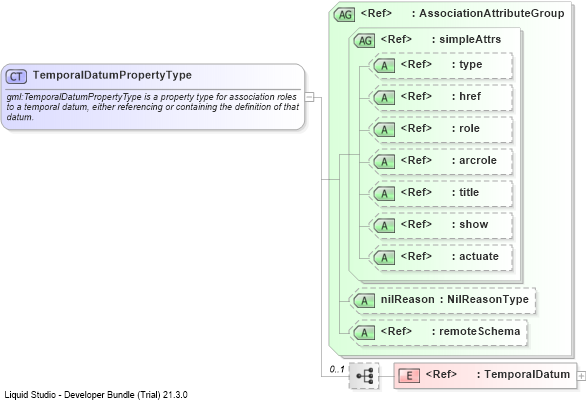Click the A icon of the arcrole attribute

tap(384, 162)
